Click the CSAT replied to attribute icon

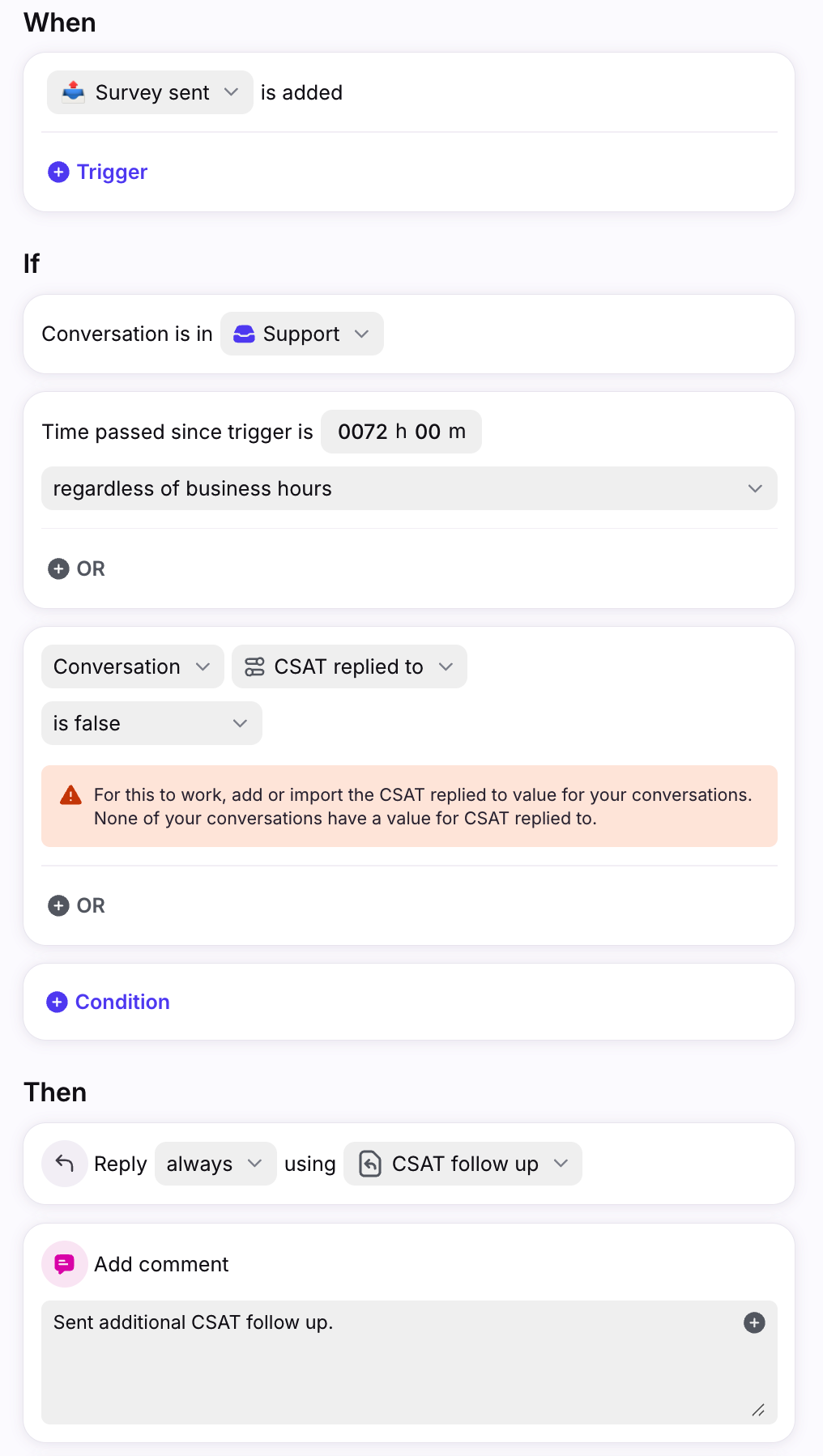[254, 666]
